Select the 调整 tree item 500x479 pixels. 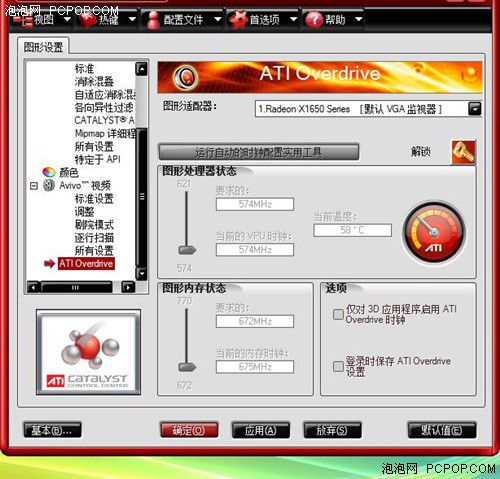coord(85,212)
